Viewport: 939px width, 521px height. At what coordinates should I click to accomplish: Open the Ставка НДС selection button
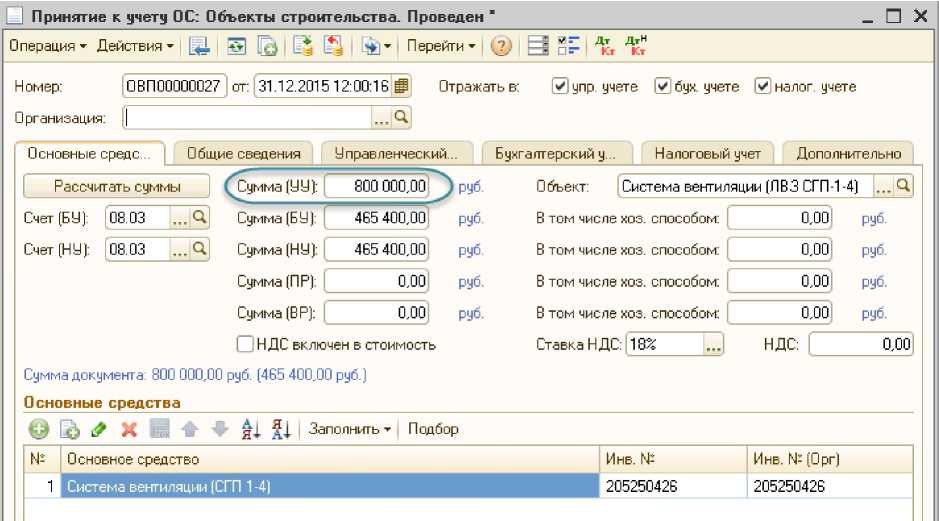pyautogui.click(x=712, y=345)
